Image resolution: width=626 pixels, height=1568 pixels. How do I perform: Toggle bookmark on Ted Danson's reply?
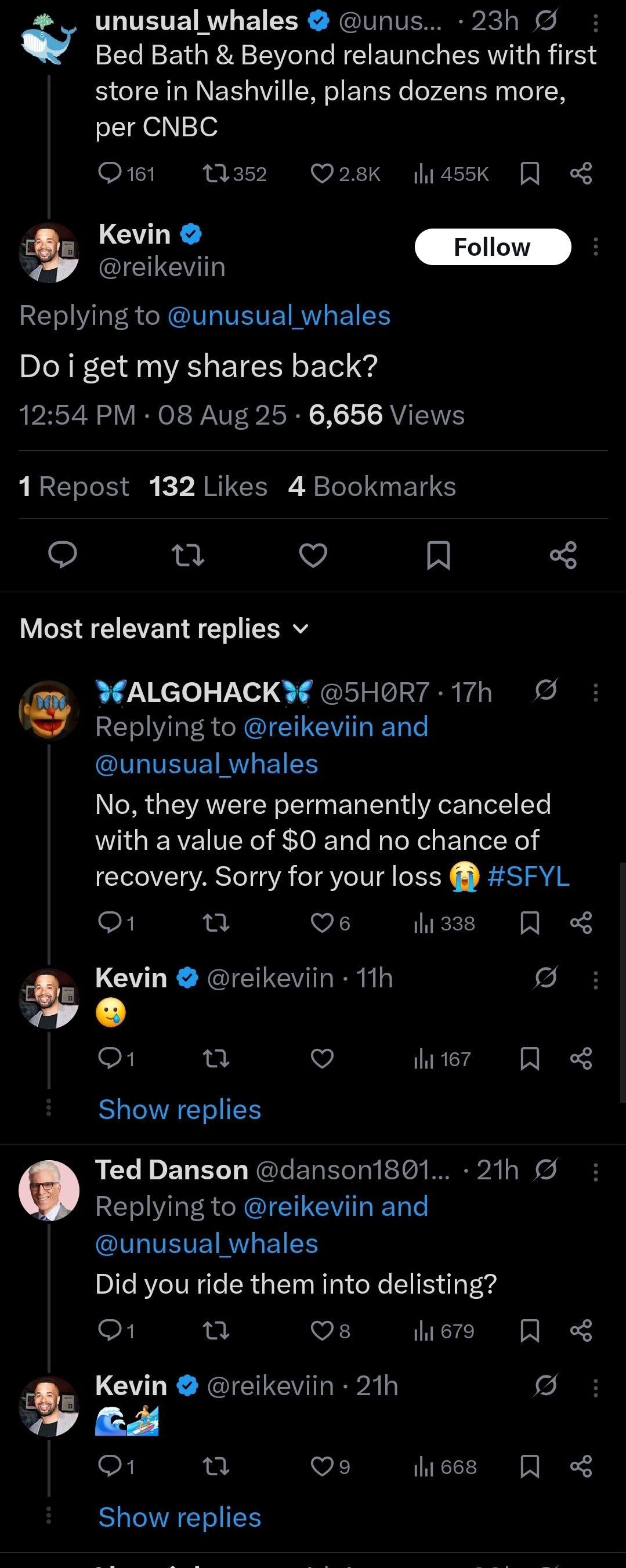click(530, 1331)
